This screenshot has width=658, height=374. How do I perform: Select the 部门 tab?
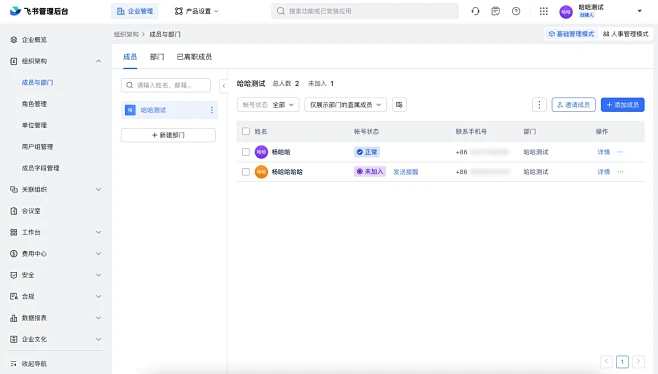(157, 57)
